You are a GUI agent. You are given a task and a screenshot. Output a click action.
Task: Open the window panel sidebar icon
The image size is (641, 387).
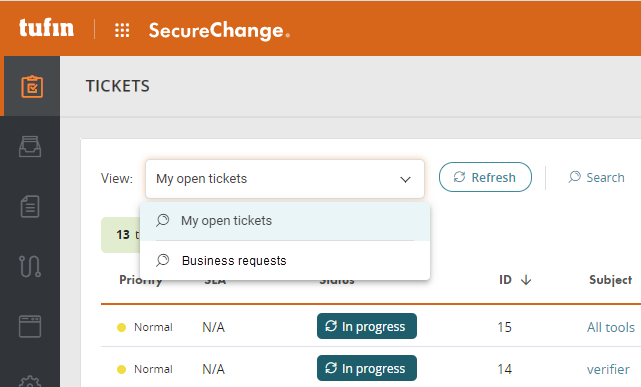pos(30,326)
